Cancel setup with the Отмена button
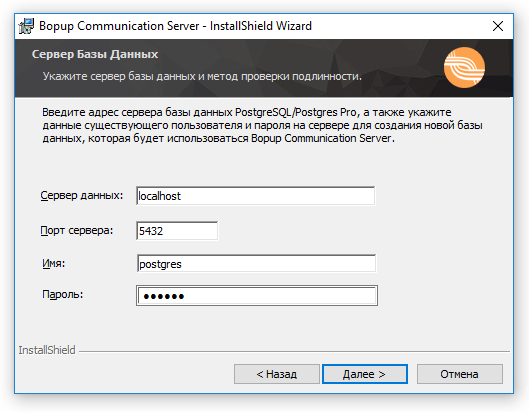 (x=460, y=374)
